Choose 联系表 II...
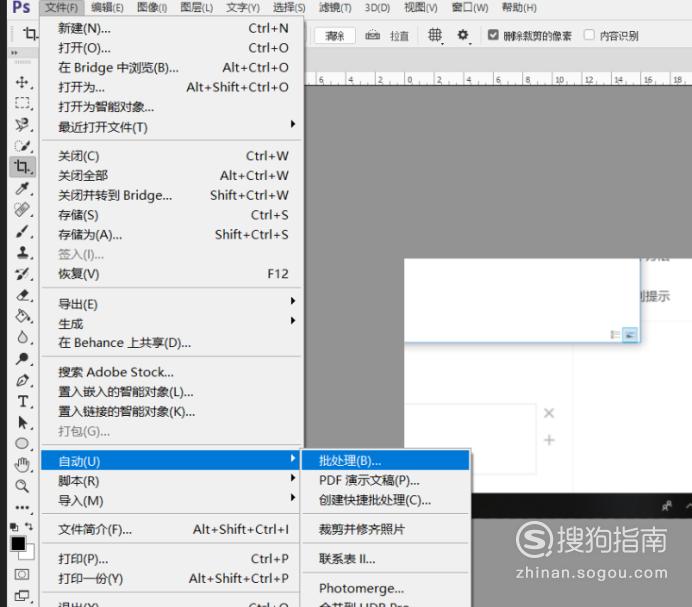The image size is (692, 607). (385, 559)
